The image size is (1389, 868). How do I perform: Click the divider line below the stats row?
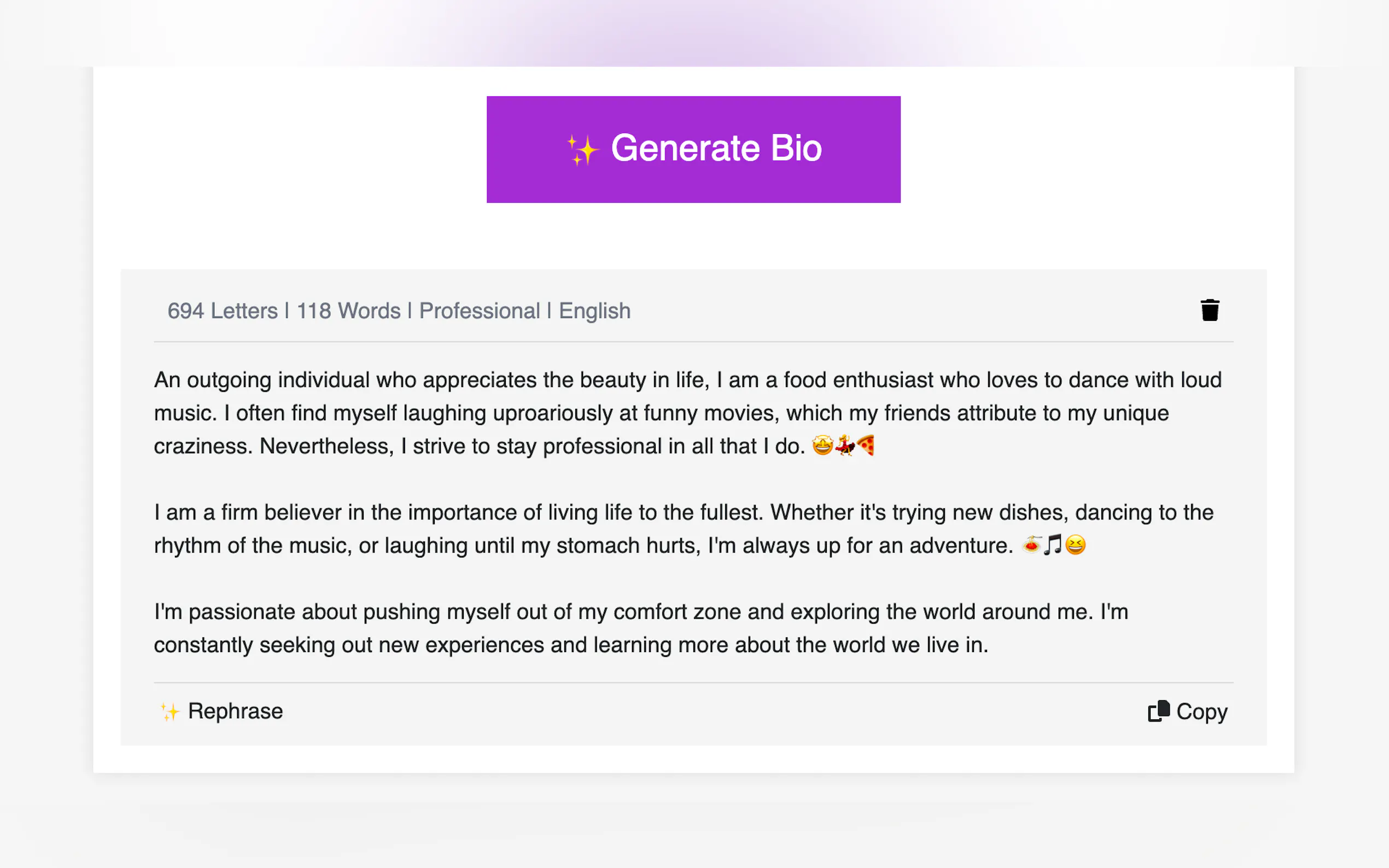pos(689,342)
